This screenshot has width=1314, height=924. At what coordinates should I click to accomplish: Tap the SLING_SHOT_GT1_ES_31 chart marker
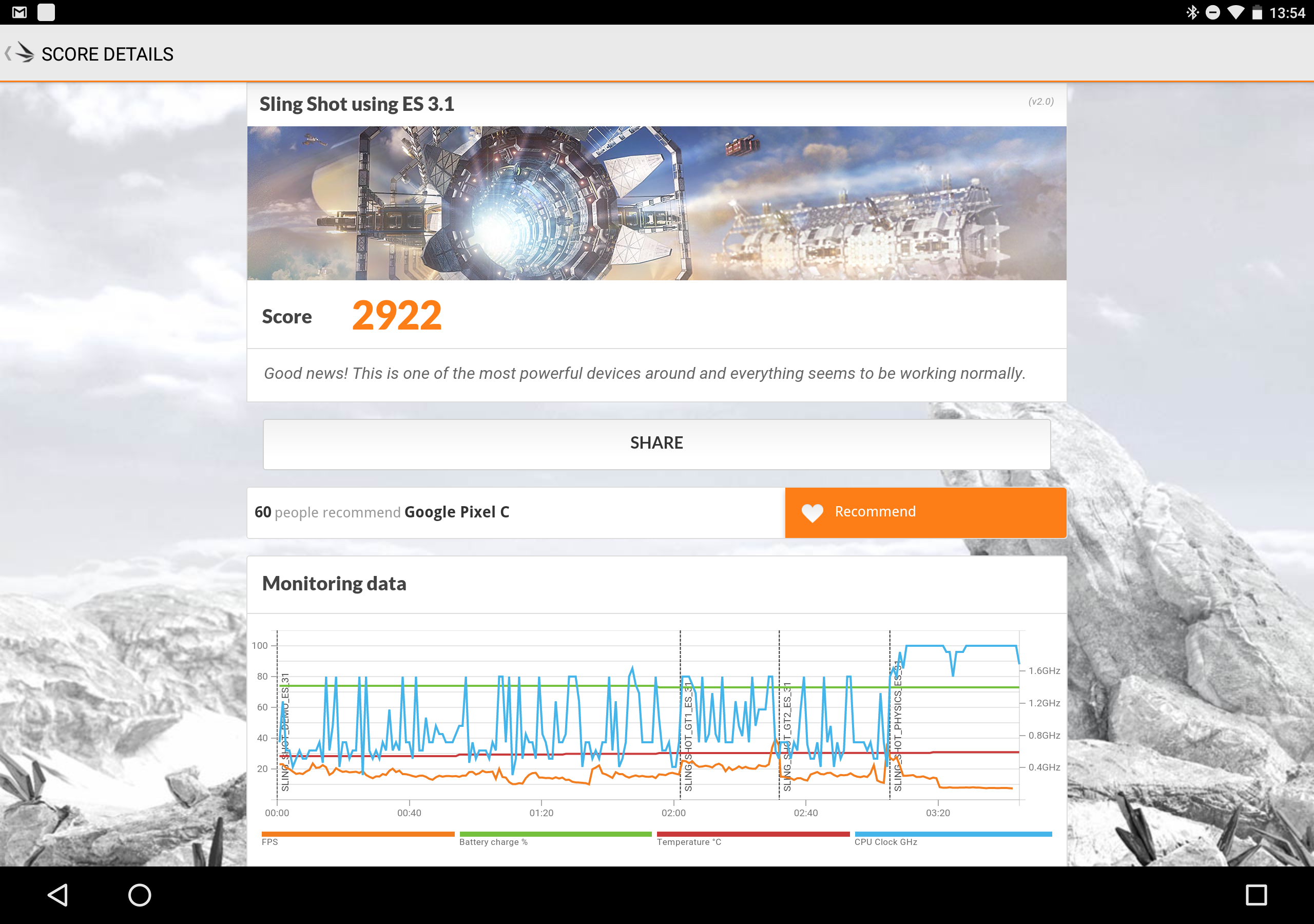click(688, 736)
